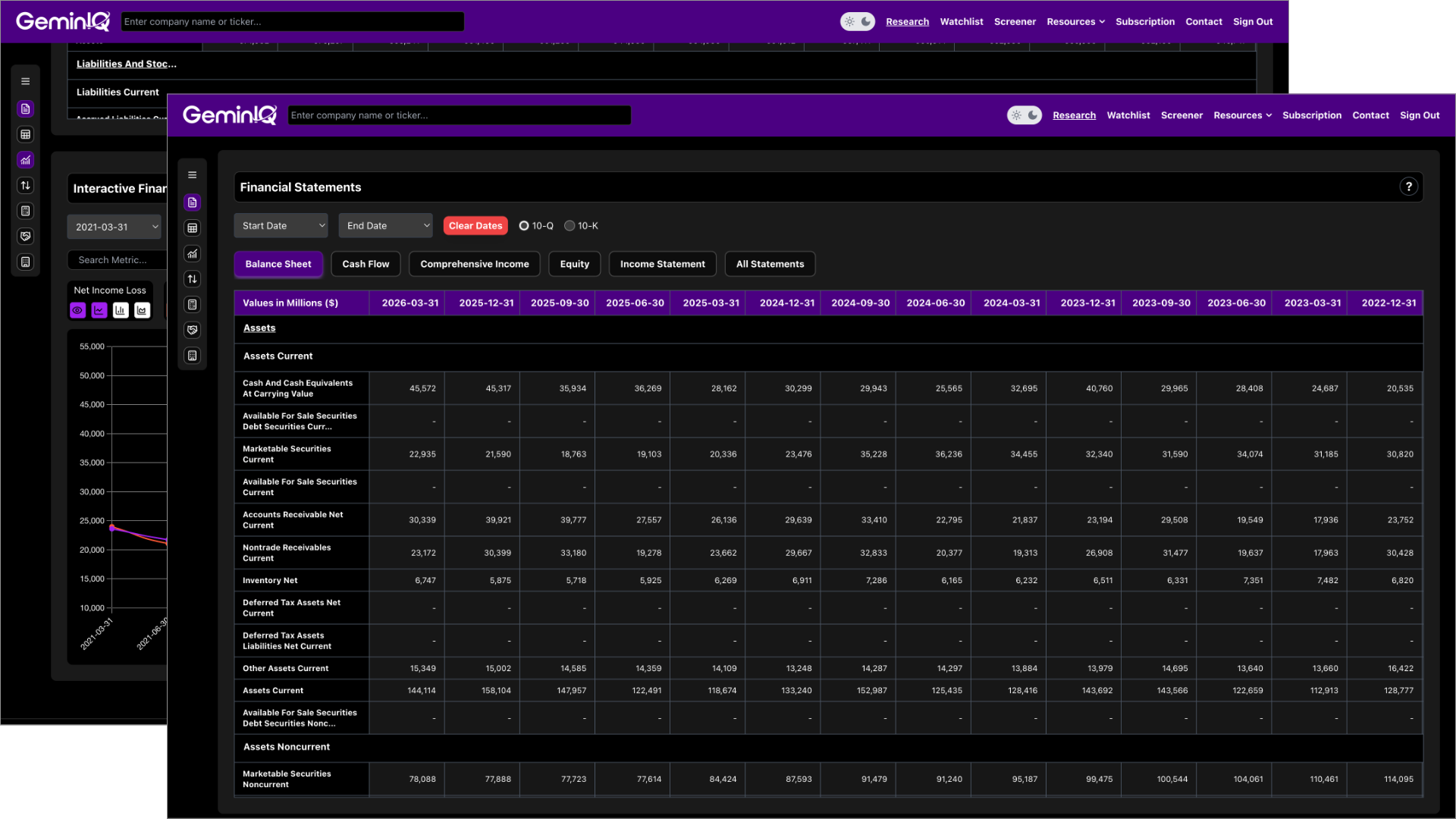Open Screener in front window header

click(x=1181, y=115)
